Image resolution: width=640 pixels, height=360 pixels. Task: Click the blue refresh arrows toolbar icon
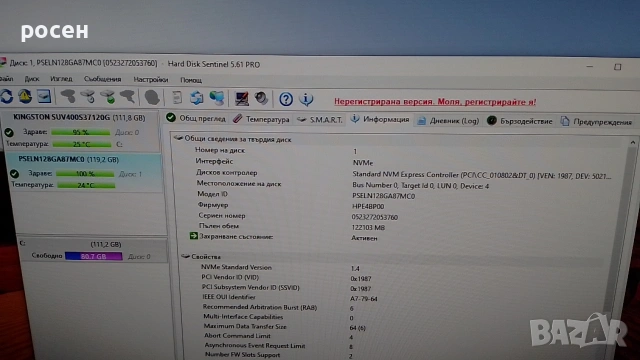tap(6, 96)
